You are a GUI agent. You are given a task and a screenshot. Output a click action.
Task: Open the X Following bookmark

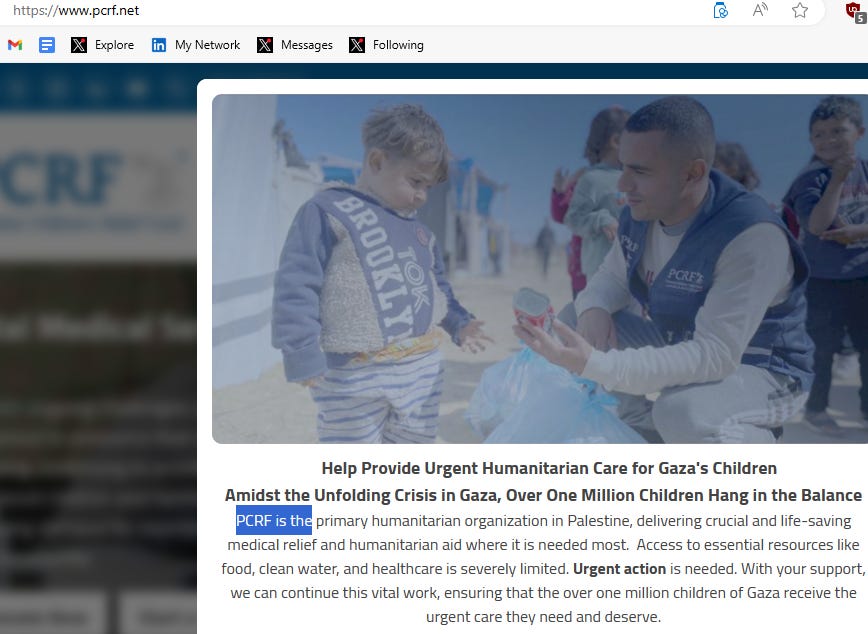386,45
